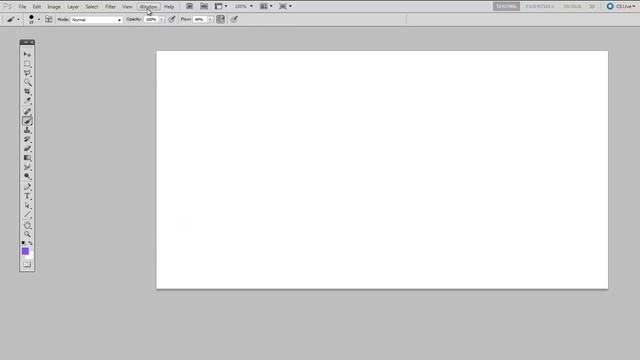Open the View menu
640x360 pixels.
click(127, 7)
